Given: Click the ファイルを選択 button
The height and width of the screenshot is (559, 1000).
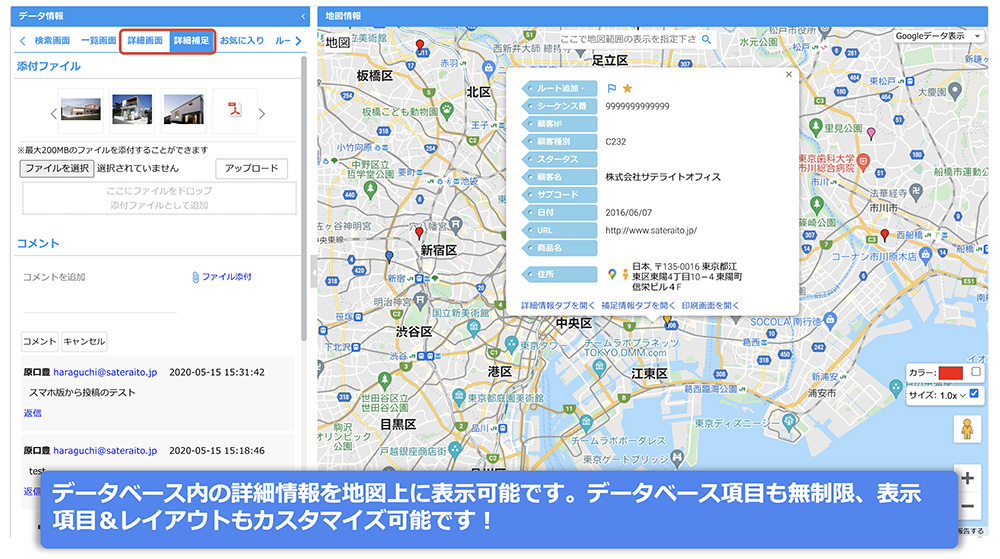Looking at the screenshot, I should point(57,168).
